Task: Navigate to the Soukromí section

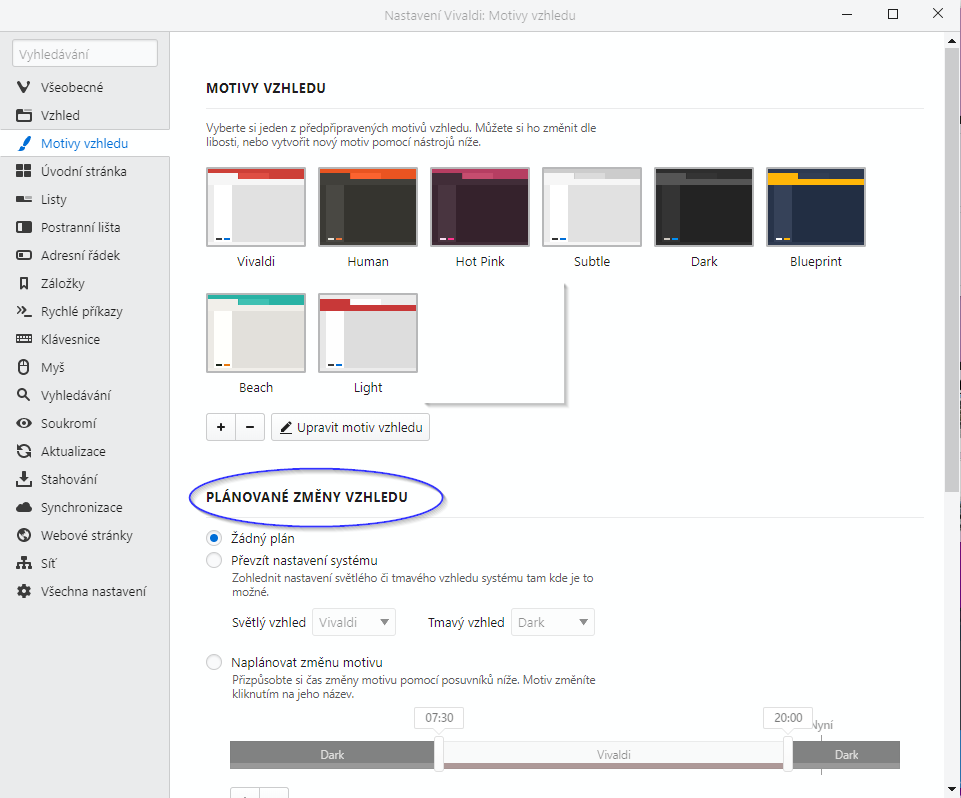Action: click(85, 423)
